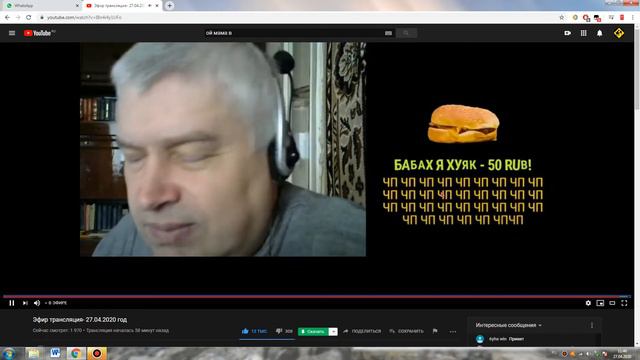
Task: Open File Explorer from taskbar
Action: point(33,353)
